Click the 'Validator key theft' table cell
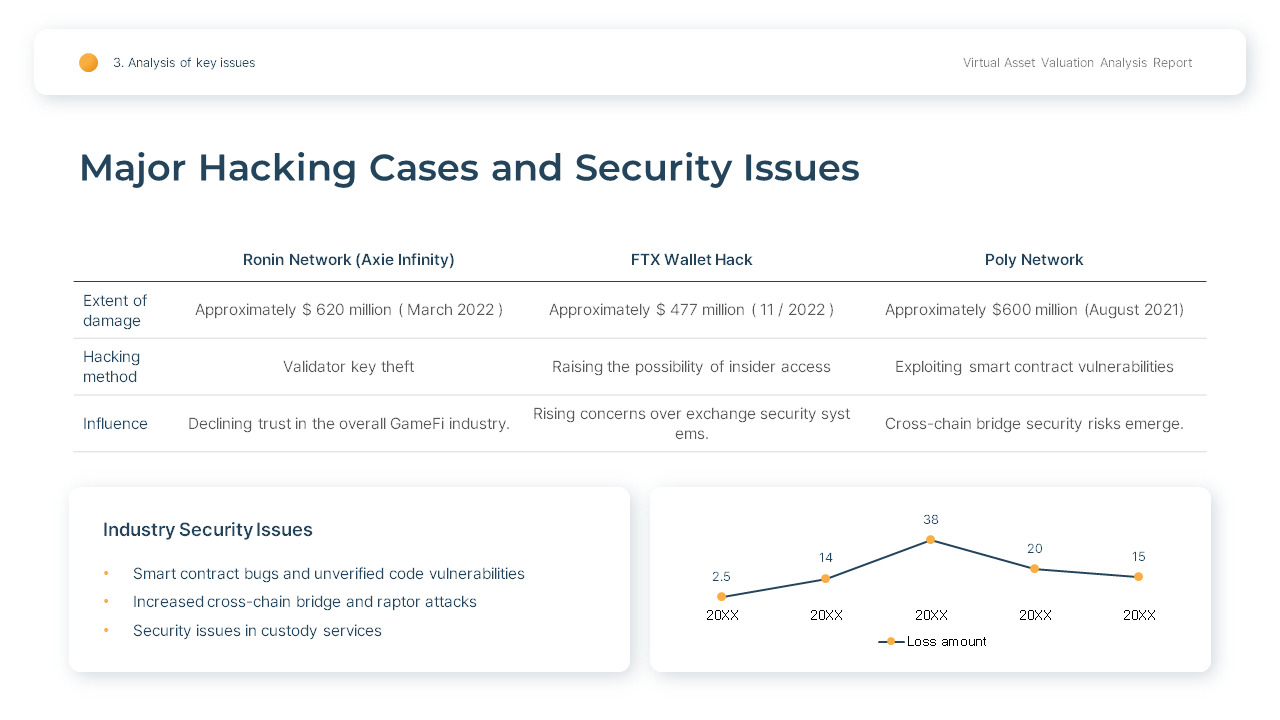This screenshot has height=720, width=1280. tap(348, 367)
